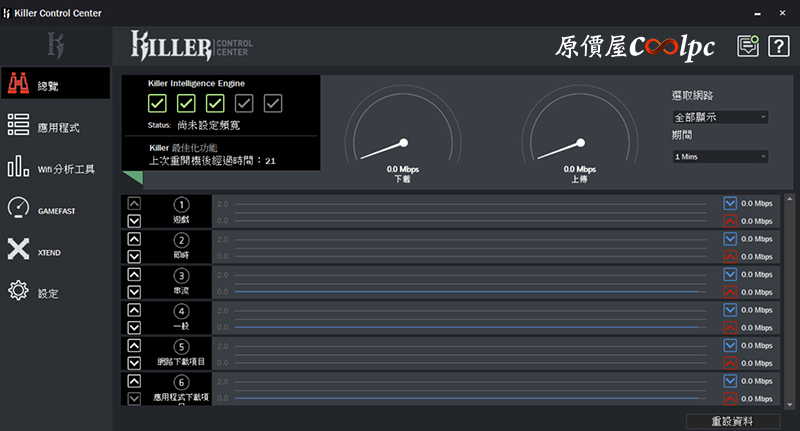This screenshot has width=800, height=431.
Task: Open the 總覽 overview tab
Action: click(x=55, y=83)
